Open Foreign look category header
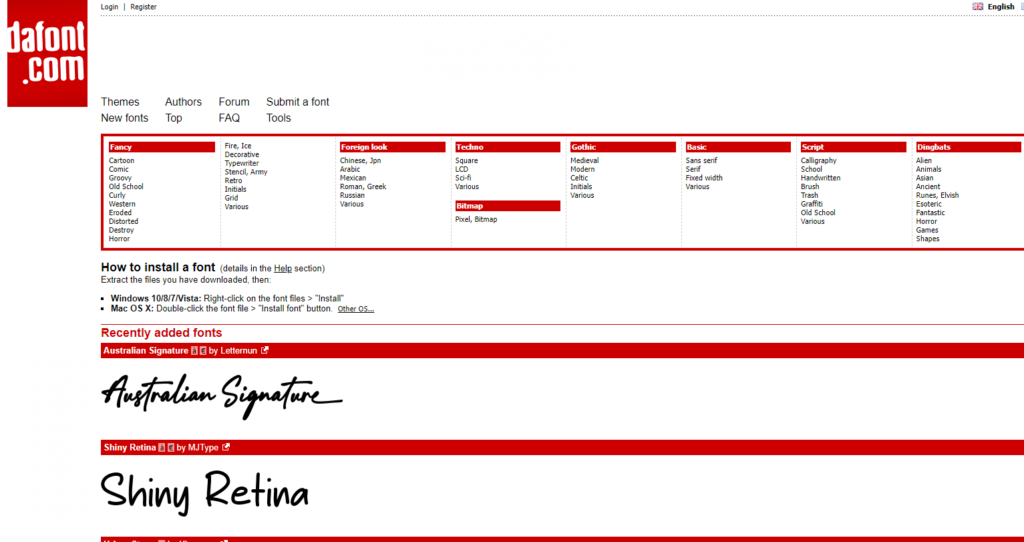 pos(392,147)
